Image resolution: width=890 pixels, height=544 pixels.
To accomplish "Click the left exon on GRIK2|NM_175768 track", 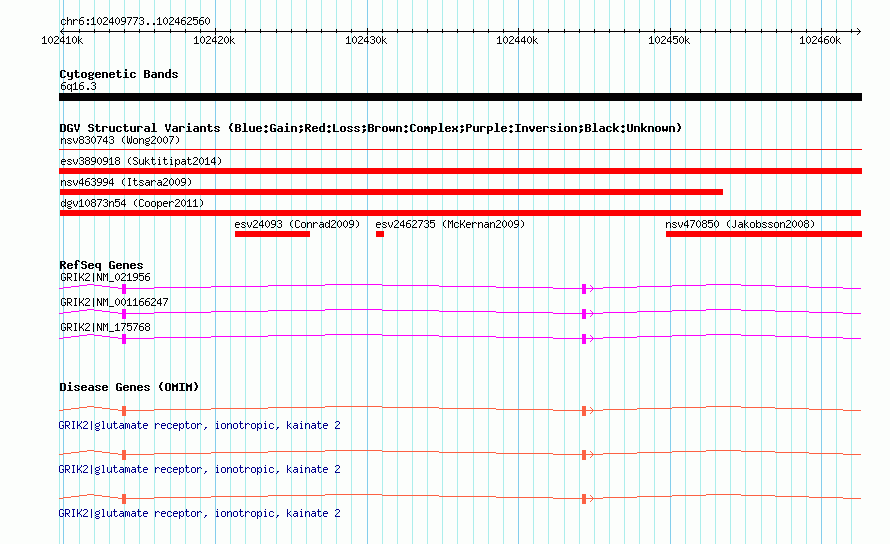I will coord(124,339).
